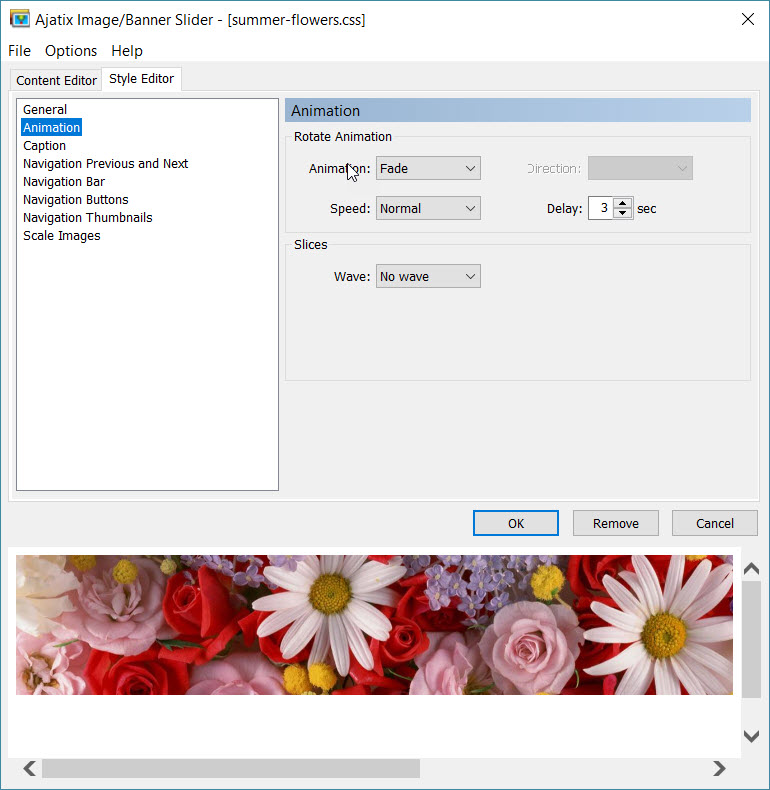
Task: Decrease the Delay with down arrow
Action: pyautogui.click(x=623, y=214)
